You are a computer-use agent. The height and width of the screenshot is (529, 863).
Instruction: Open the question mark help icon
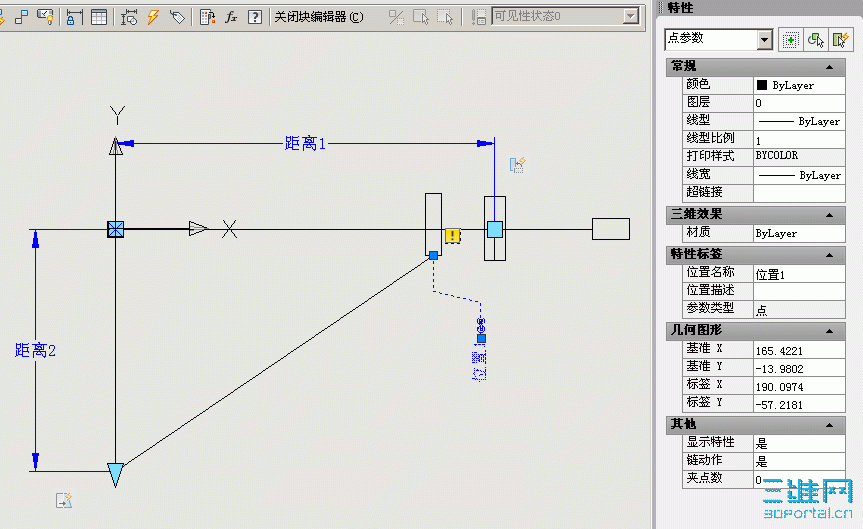coord(255,17)
